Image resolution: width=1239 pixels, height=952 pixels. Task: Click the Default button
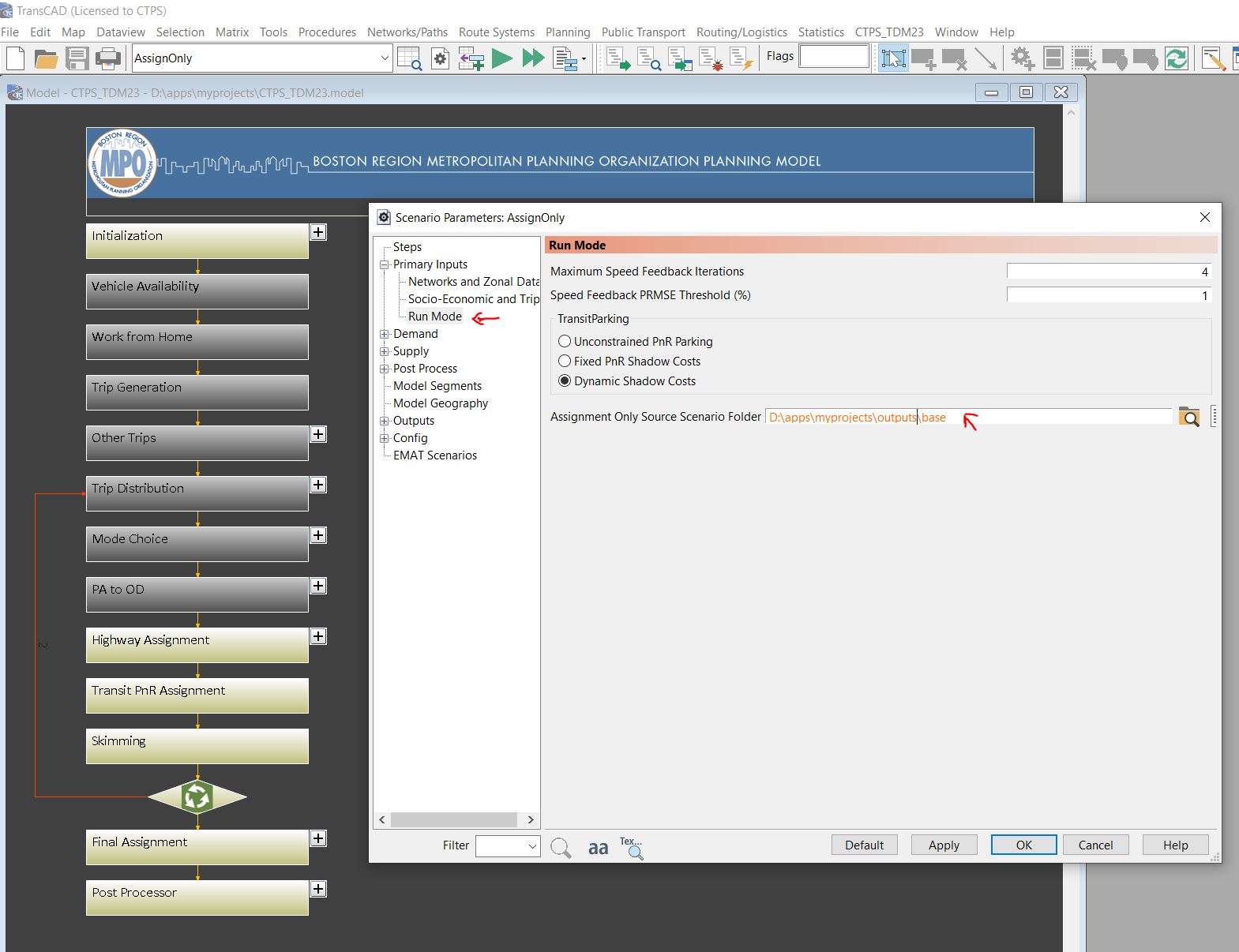pos(865,845)
